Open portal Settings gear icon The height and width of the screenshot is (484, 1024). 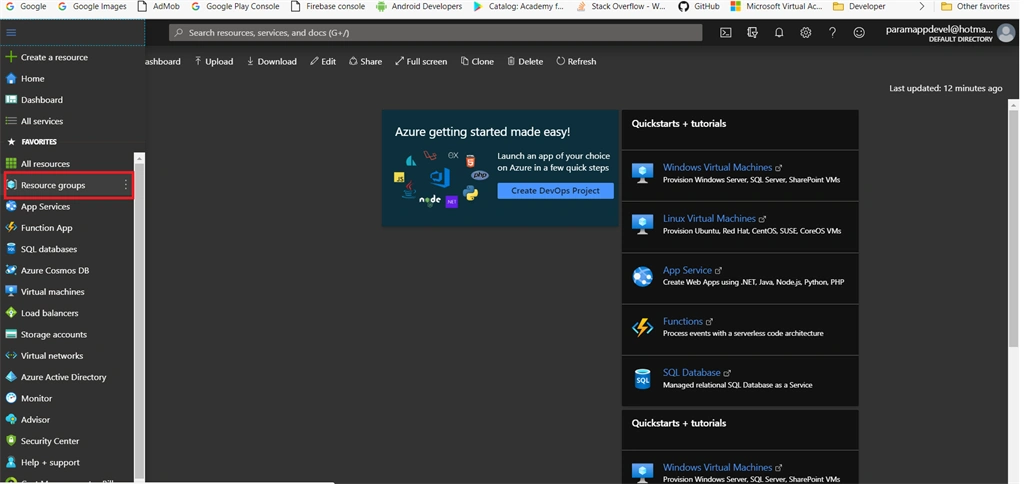point(806,33)
